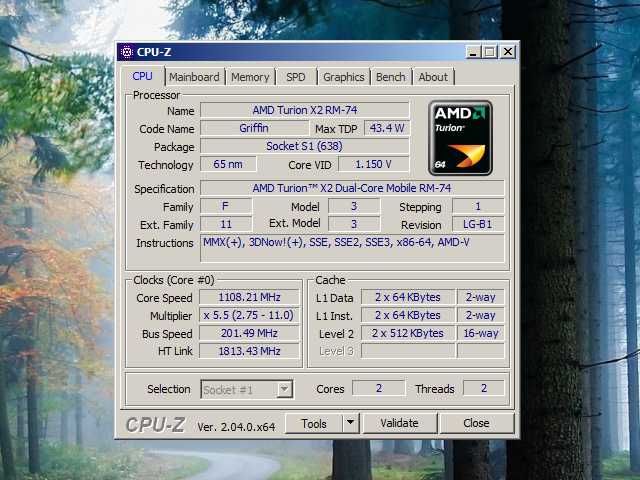Open the Memory tab
This screenshot has width=640, height=480.
click(250, 77)
